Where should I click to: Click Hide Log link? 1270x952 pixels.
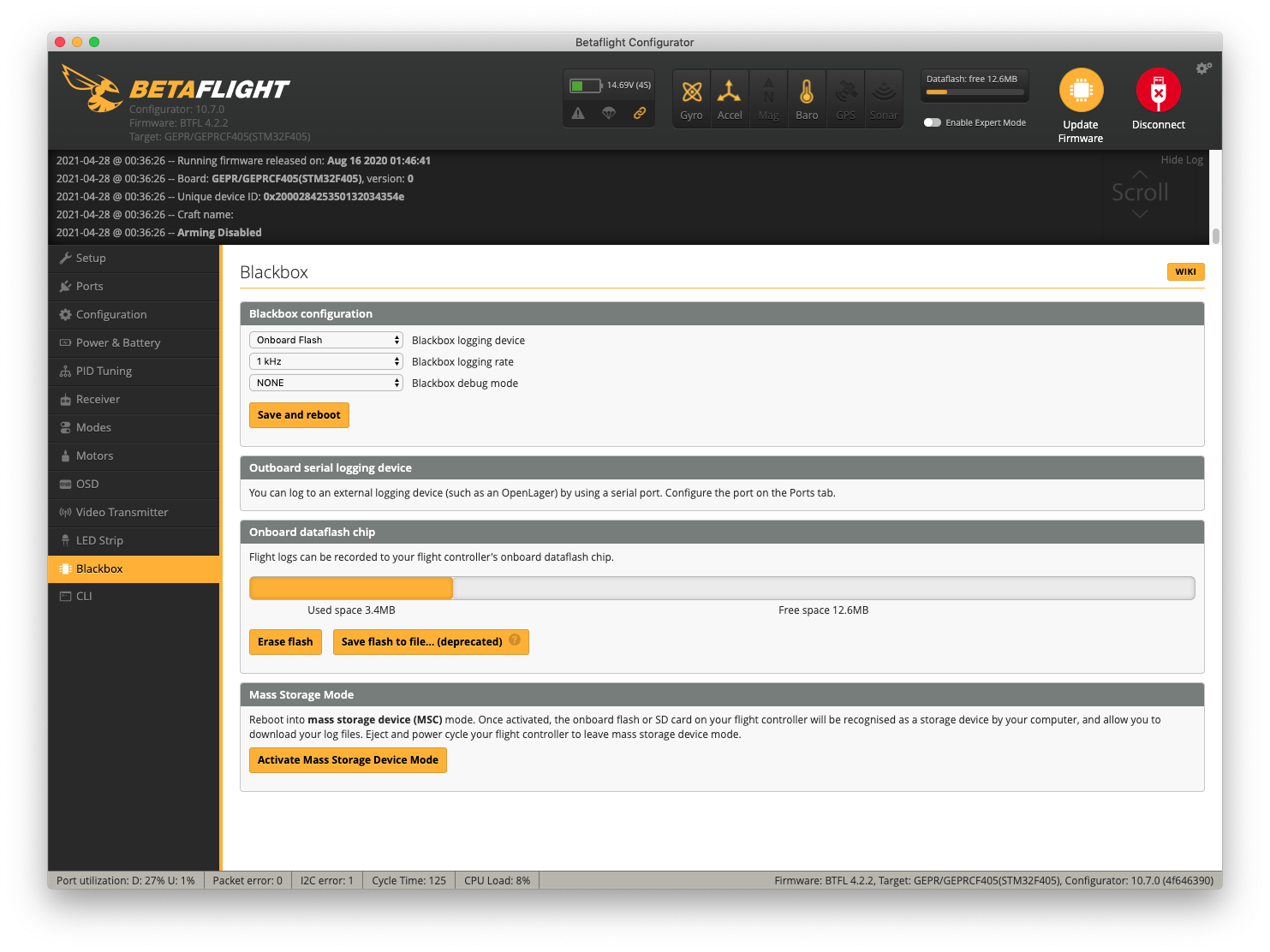pos(1182,160)
